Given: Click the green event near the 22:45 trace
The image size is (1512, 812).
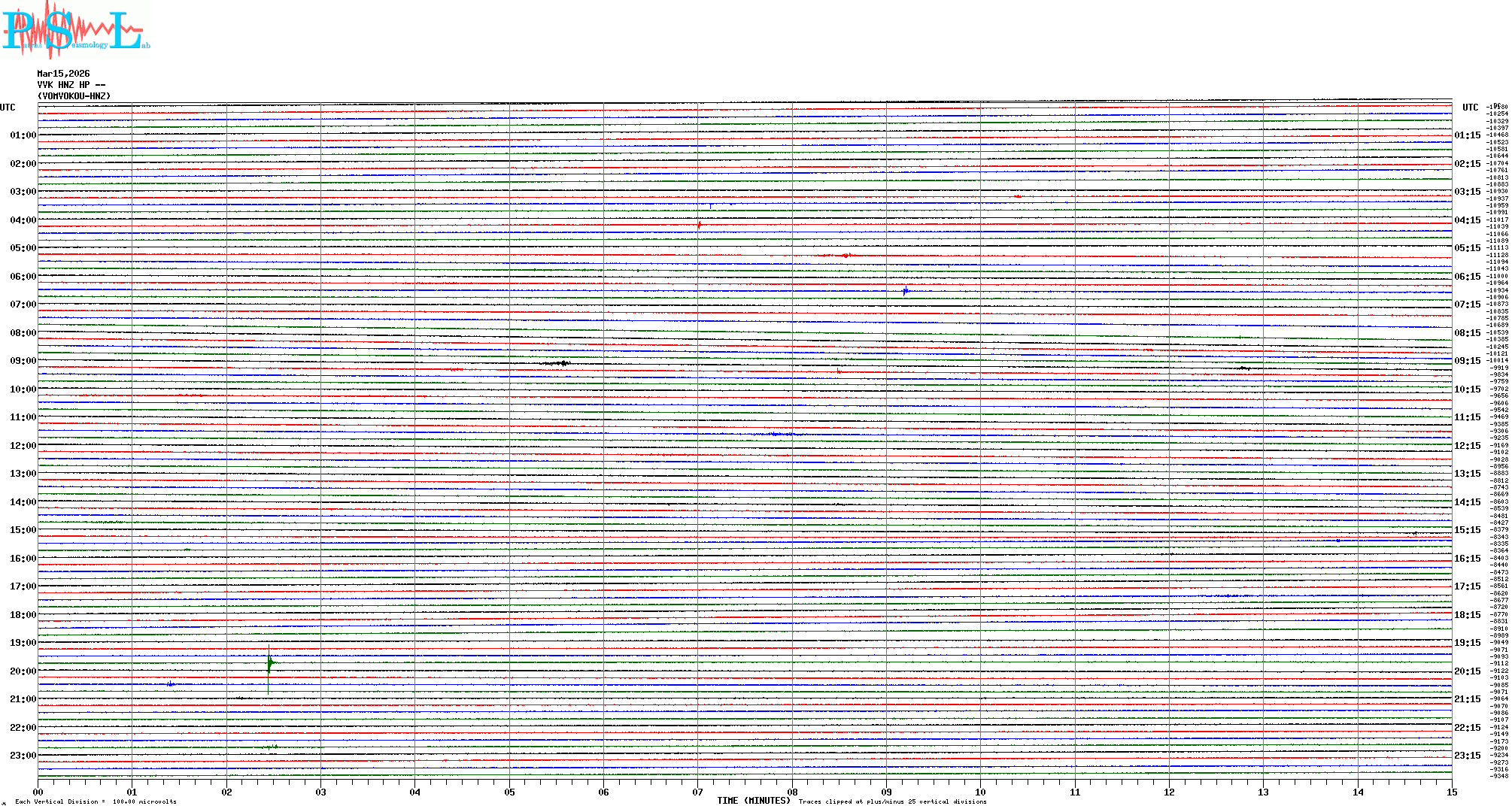Looking at the screenshot, I should 271,747.
